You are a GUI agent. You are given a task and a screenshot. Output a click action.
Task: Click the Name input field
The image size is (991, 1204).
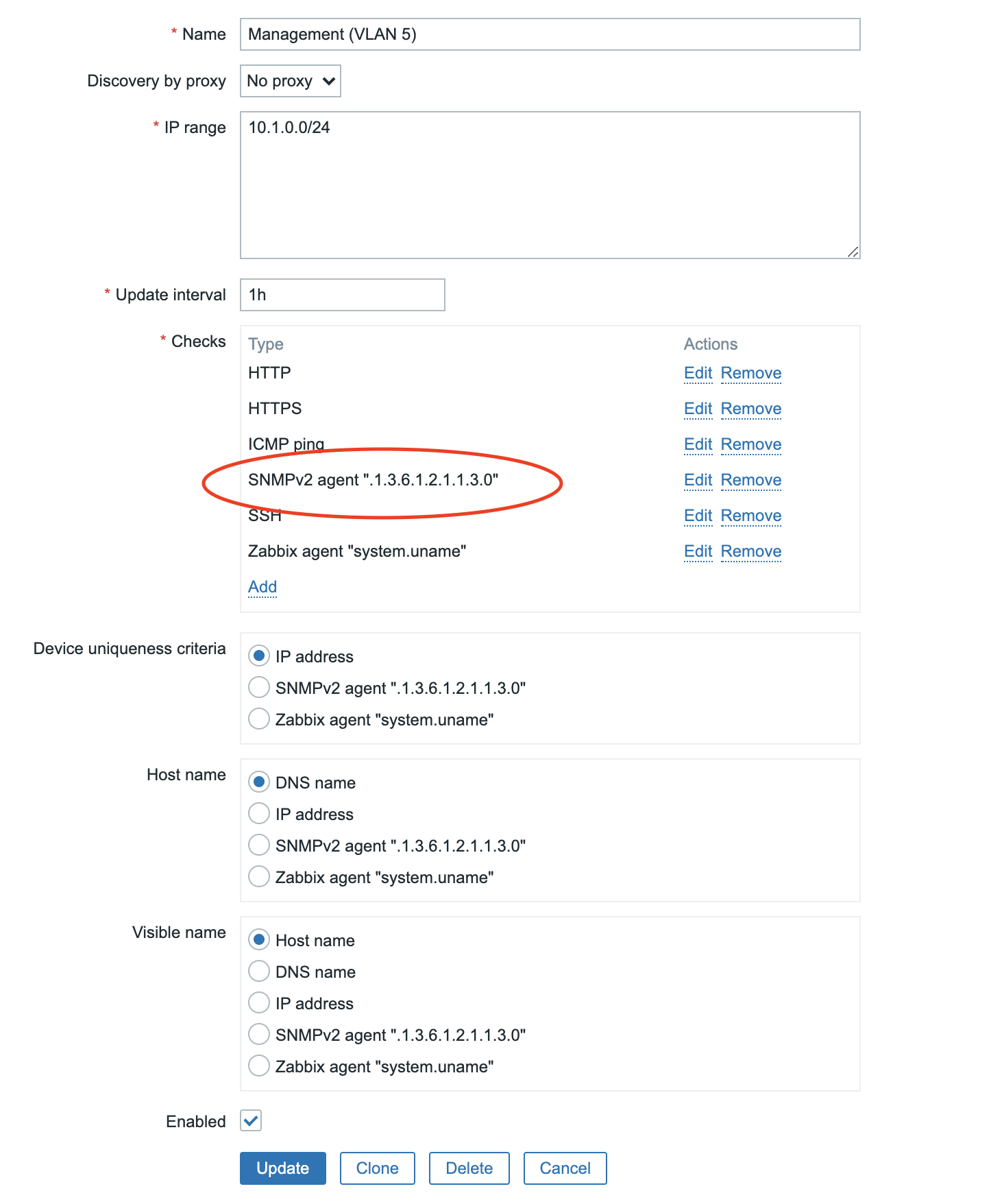coord(550,34)
